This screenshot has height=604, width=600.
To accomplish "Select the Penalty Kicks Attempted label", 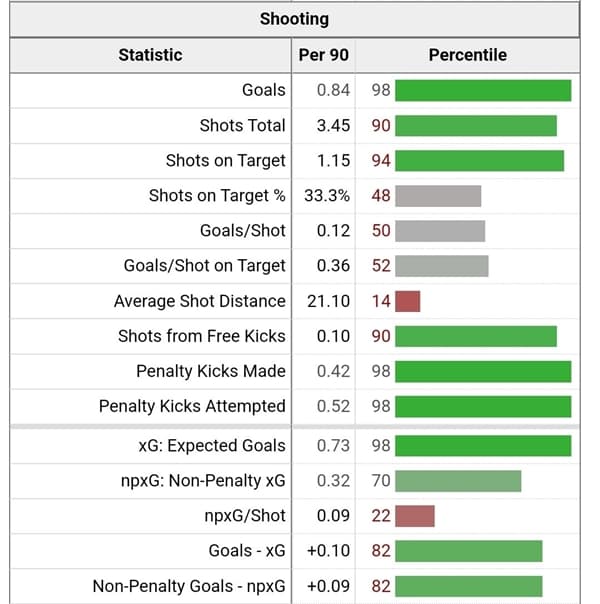I will coord(192,406).
